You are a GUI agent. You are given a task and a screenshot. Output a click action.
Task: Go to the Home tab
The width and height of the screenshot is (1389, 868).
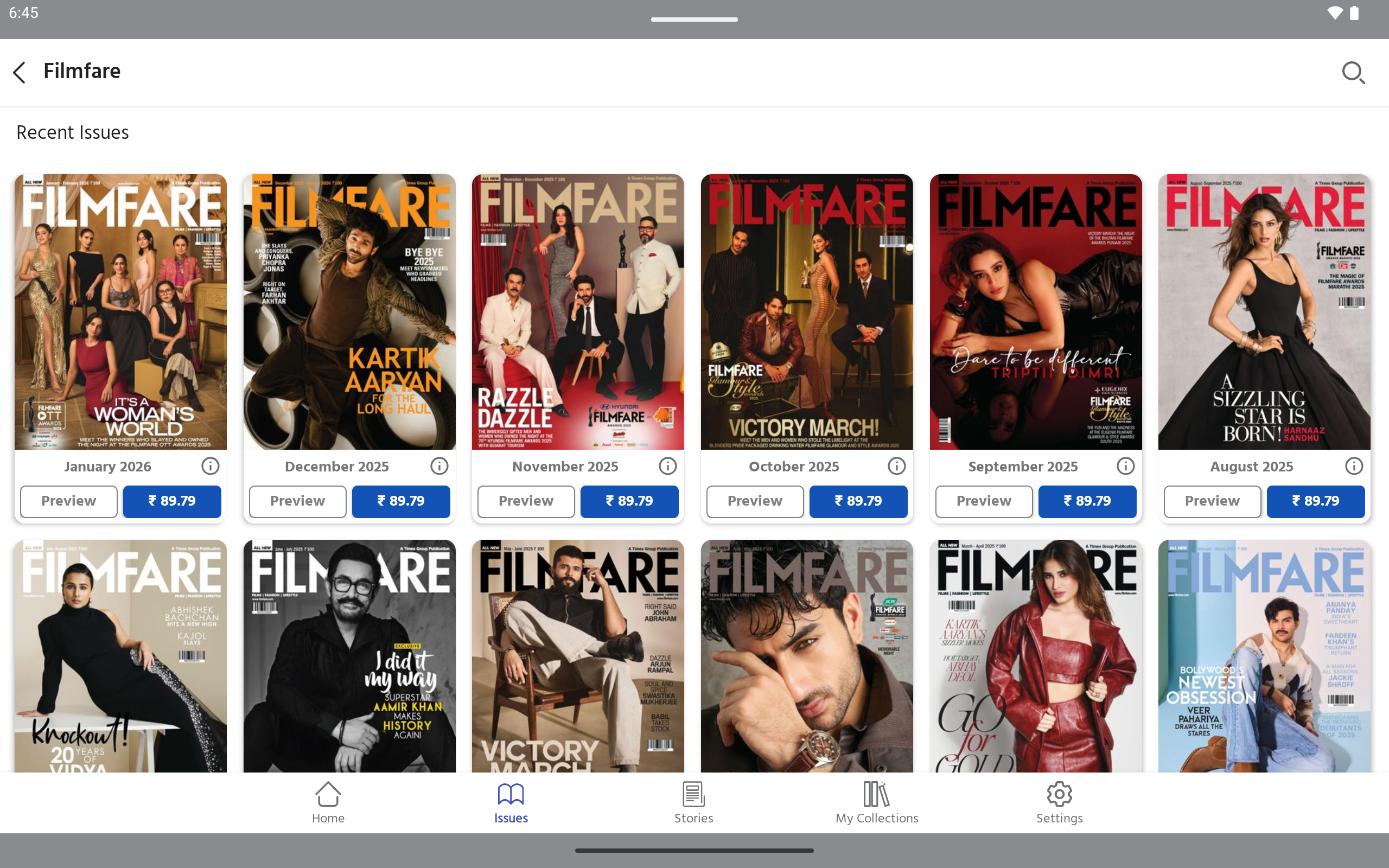pyautogui.click(x=328, y=802)
